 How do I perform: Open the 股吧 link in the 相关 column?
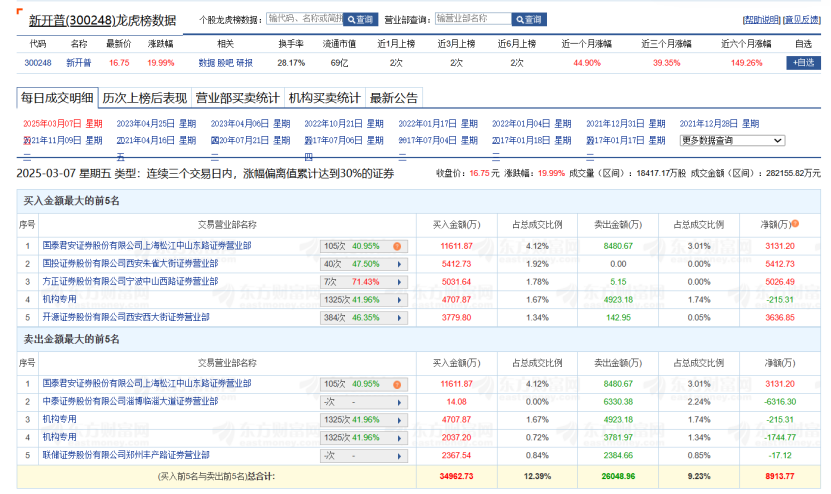coord(225,63)
